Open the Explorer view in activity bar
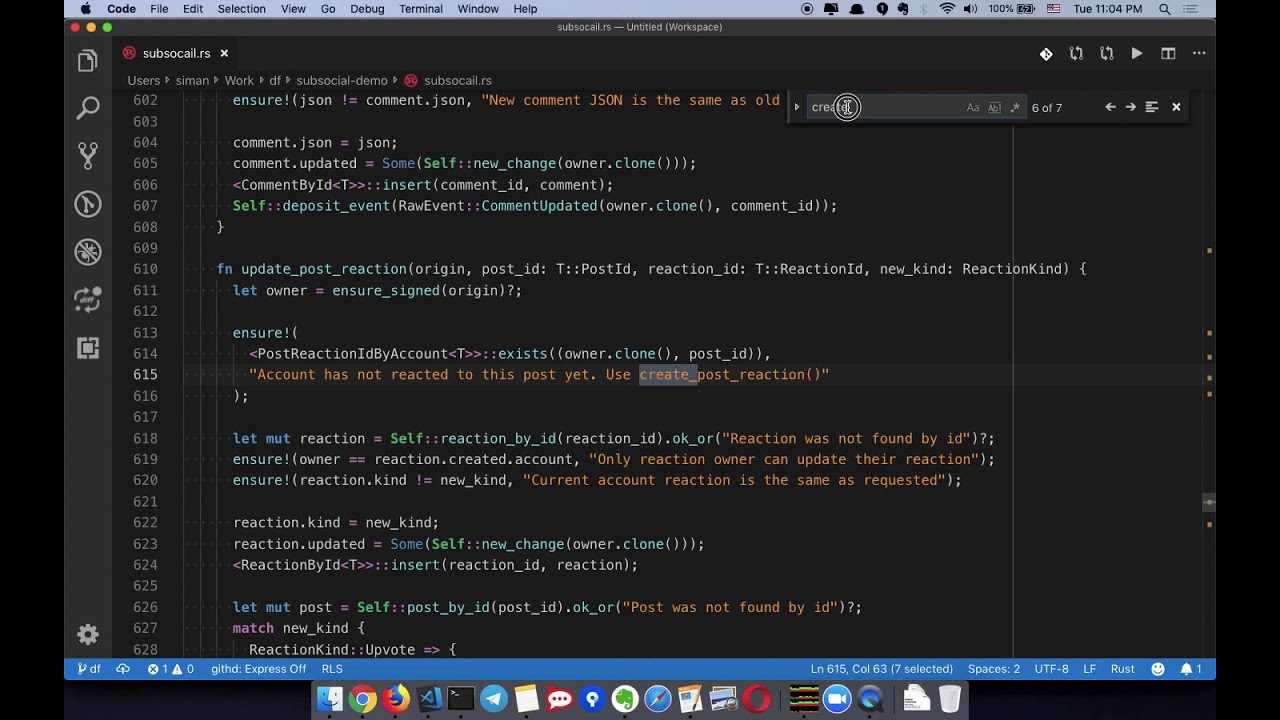Viewport: 1280px width, 720px height. [x=88, y=61]
